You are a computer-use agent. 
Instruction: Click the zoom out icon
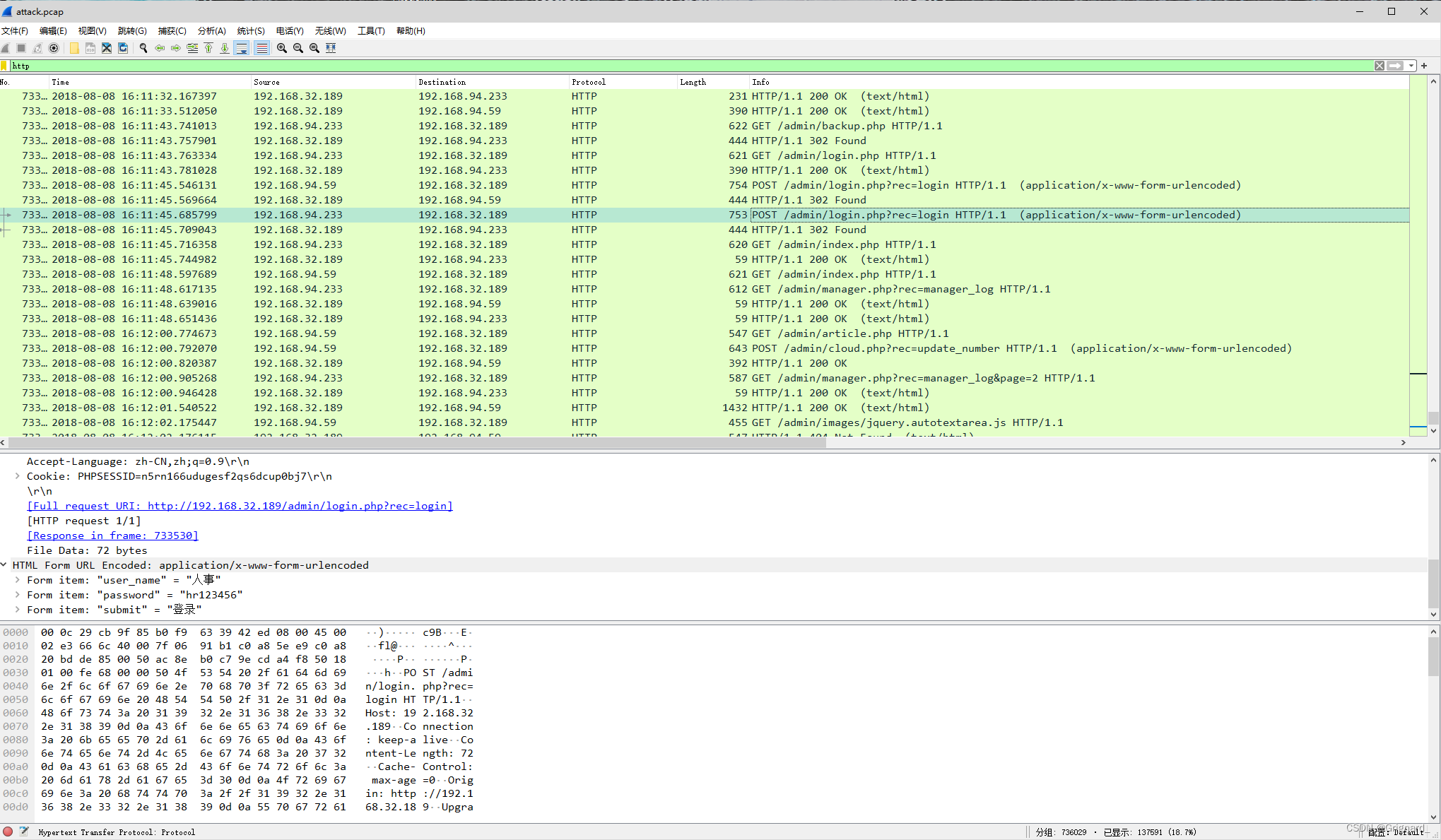pyautogui.click(x=298, y=48)
